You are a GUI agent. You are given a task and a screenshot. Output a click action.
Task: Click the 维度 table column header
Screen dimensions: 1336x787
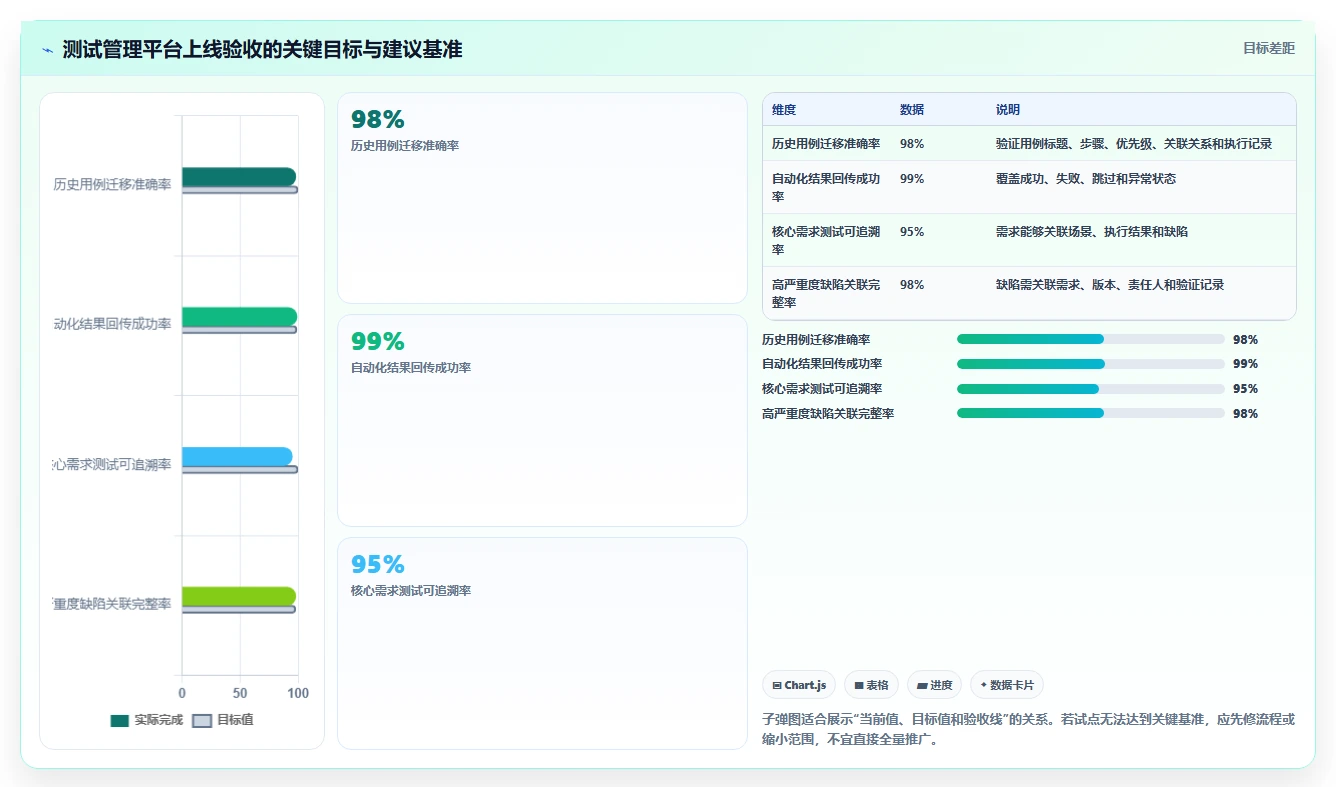[x=784, y=110]
